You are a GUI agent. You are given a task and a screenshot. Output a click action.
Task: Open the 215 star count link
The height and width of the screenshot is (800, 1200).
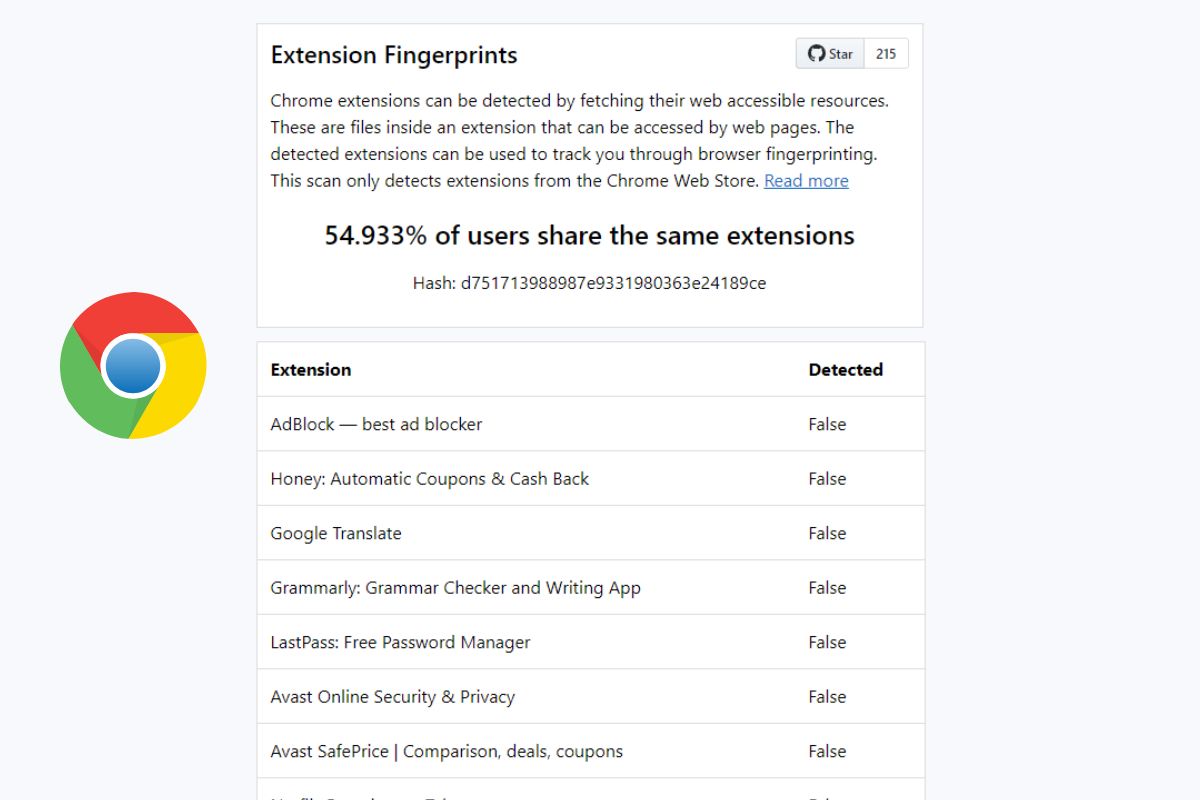[x=886, y=54]
